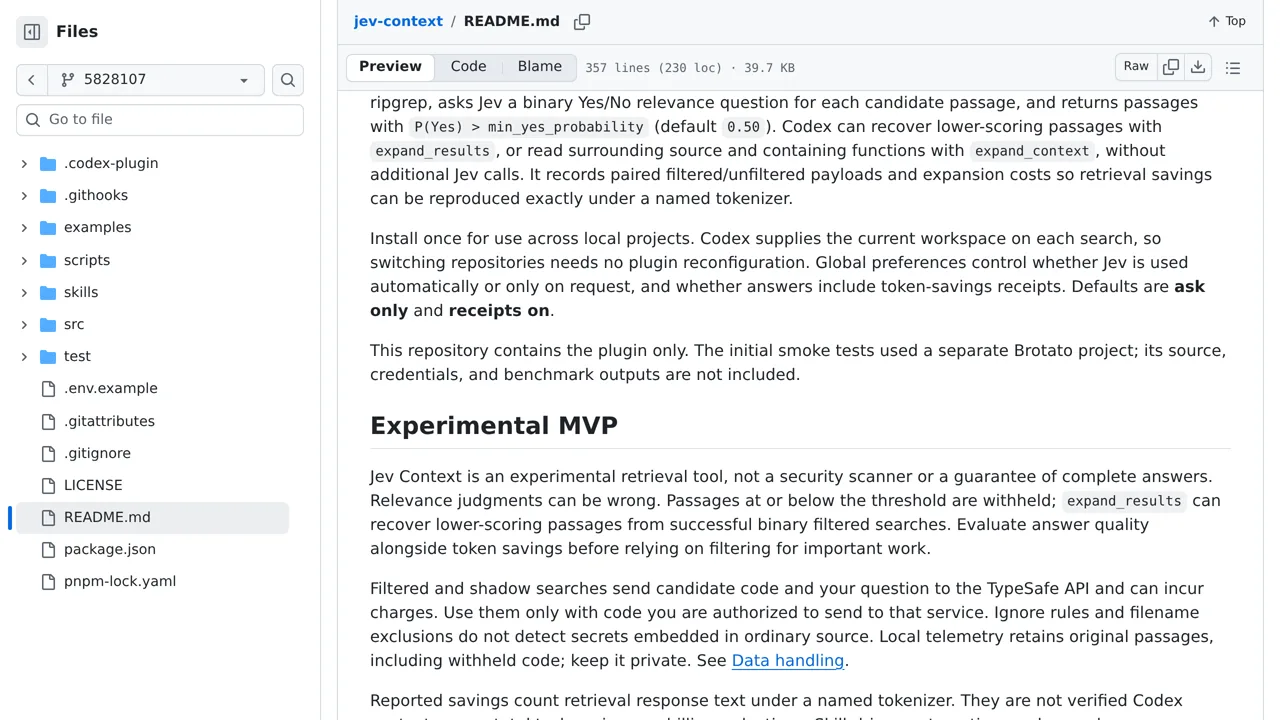
Task: Follow the Data handling link
Action: point(788,660)
